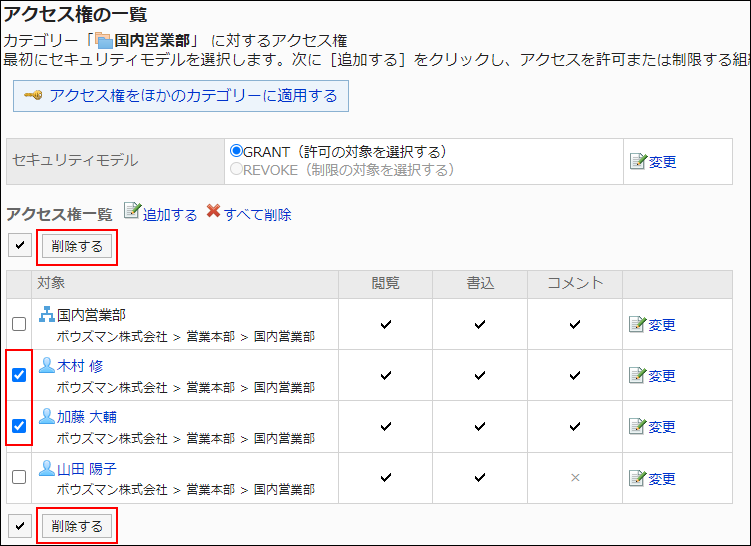This screenshot has height=546, width=751.
Task: Uncheck the 加藤 大輔 row checkbox
Action: tap(19, 426)
